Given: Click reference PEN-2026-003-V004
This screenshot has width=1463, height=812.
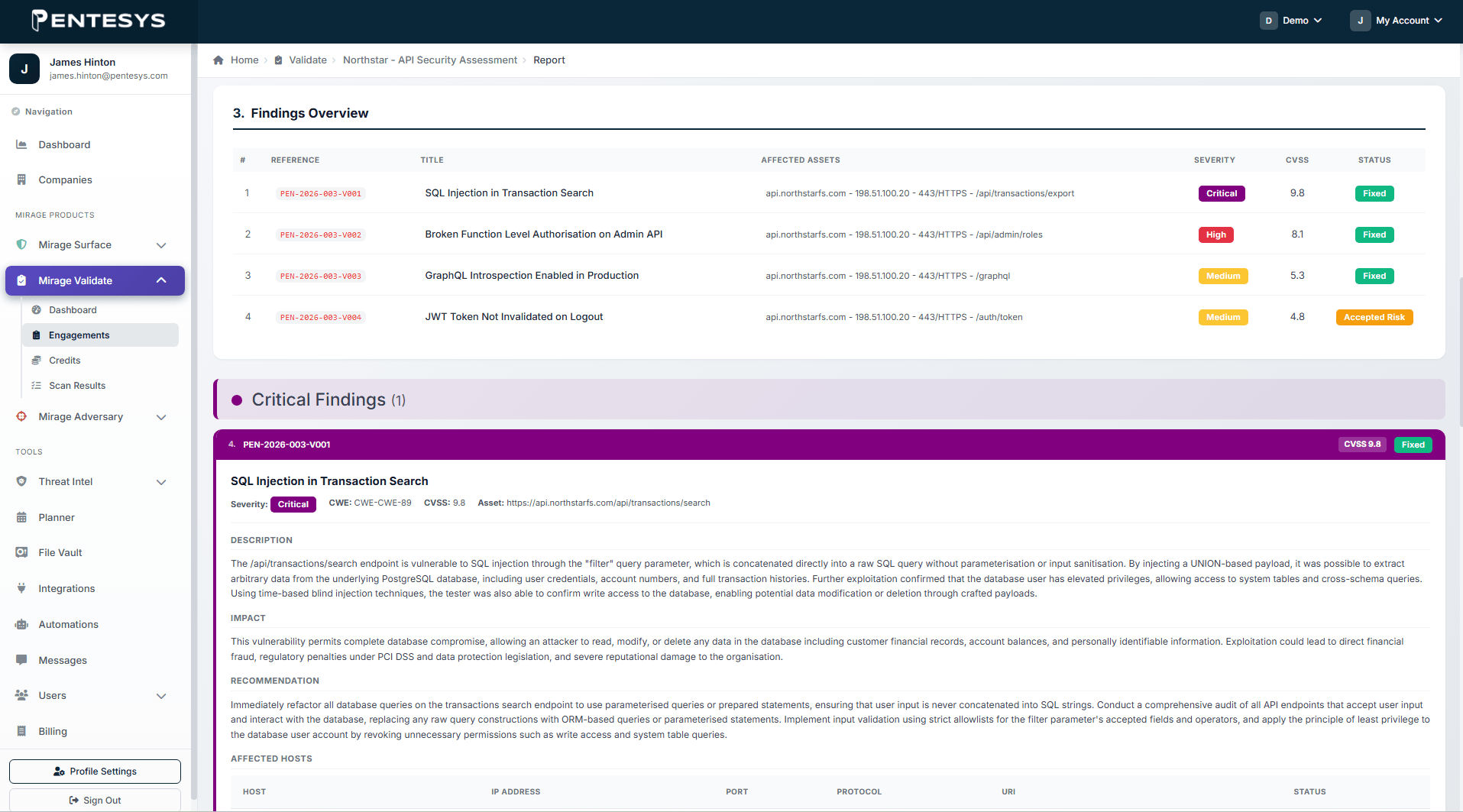Looking at the screenshot, I should point(321,318).
